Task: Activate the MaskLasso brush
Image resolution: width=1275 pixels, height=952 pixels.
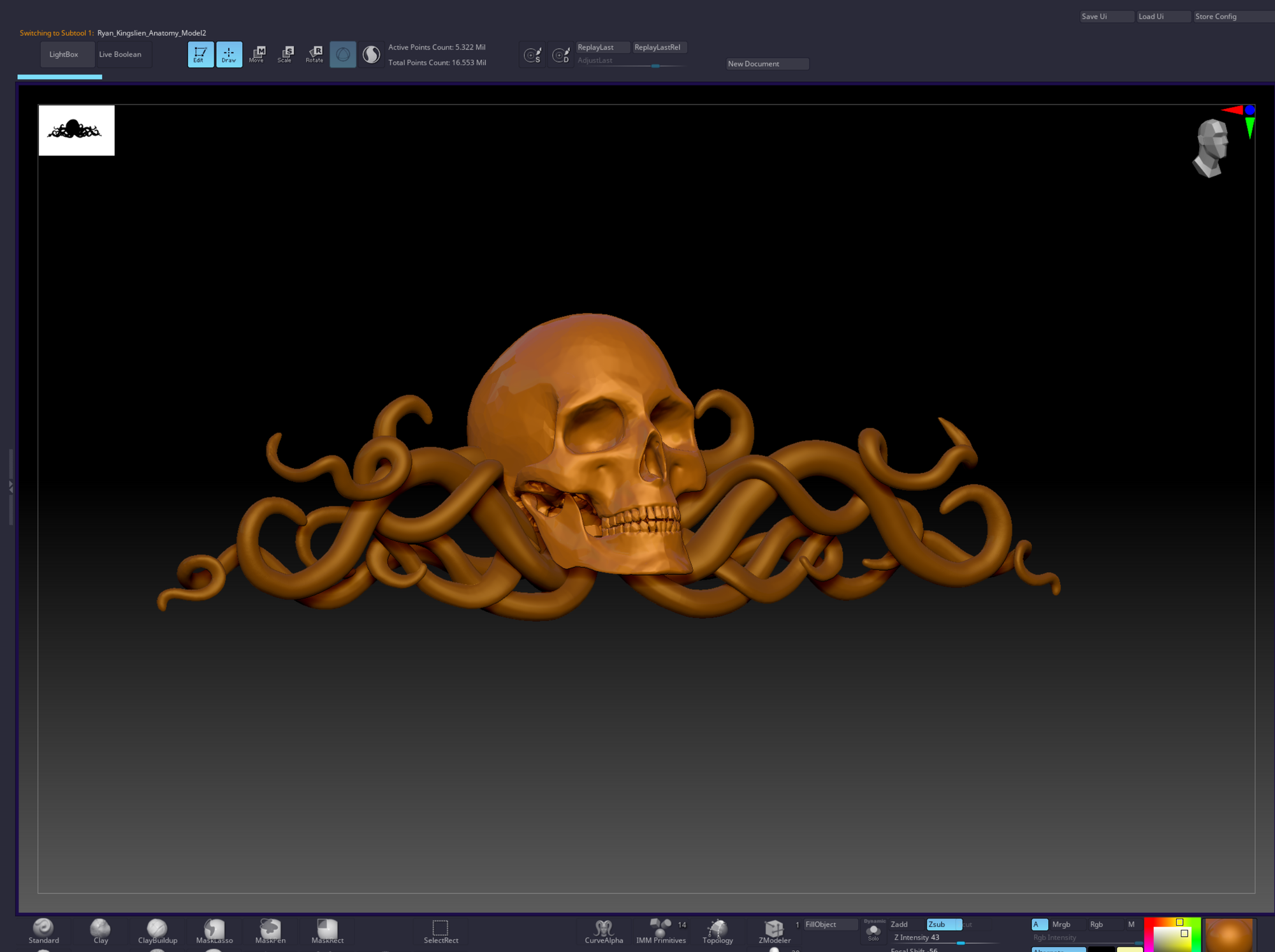Action: [x=214, y=931]
